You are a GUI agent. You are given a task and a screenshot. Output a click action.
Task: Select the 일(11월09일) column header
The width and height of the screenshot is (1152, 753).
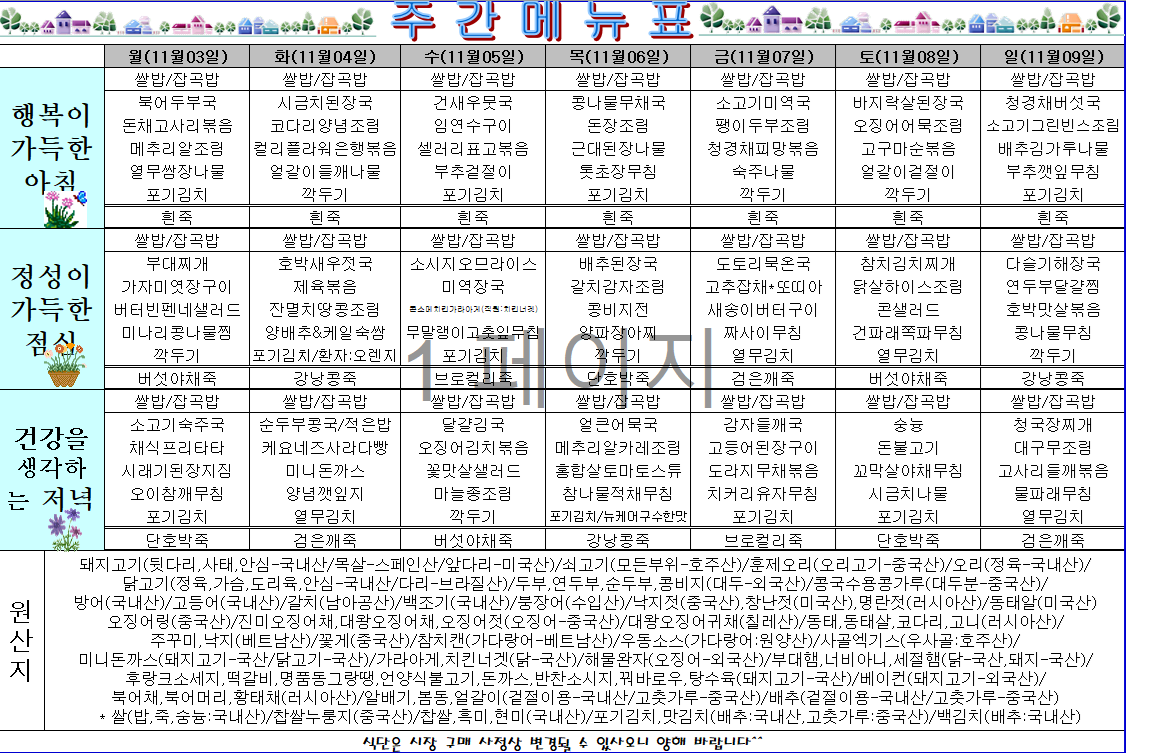(1053, 54)
